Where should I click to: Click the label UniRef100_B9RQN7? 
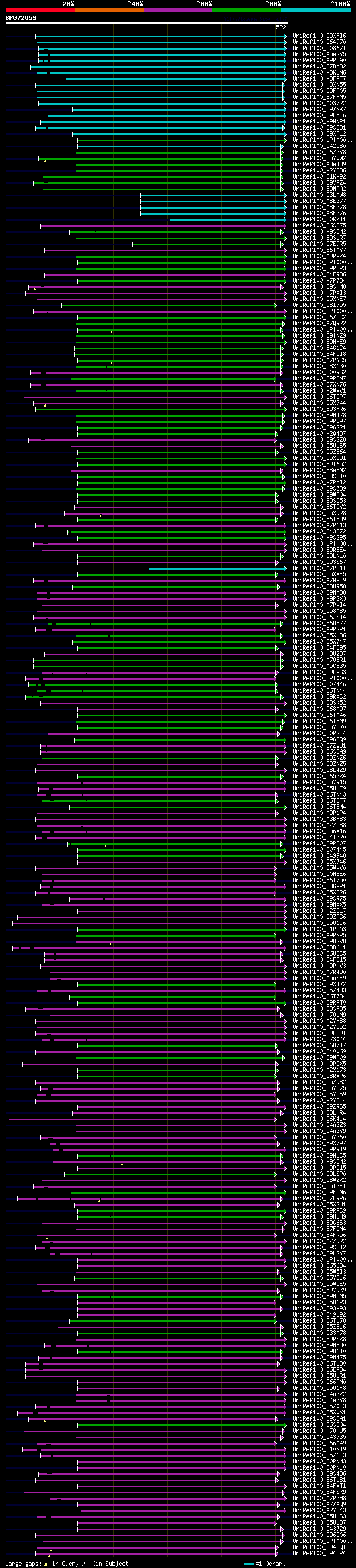coord(319,379)
